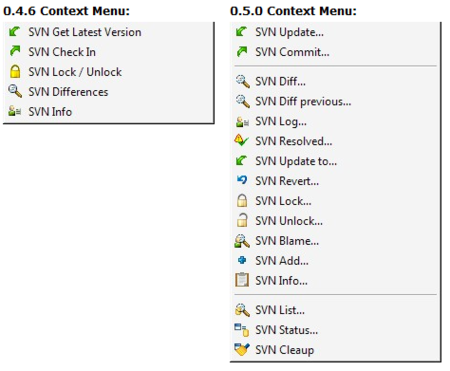
Task: Click the SVN Get Latest Version arrow icon
Action: point(15,32)
